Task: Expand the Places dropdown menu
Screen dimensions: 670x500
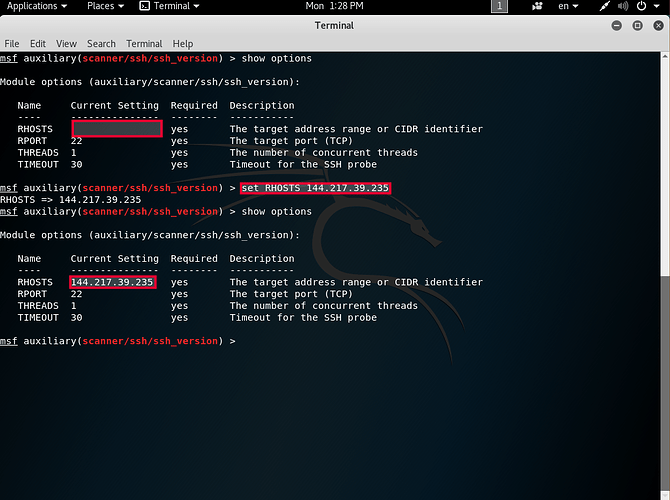Action: pyautogui.click(x=105, y=6)
